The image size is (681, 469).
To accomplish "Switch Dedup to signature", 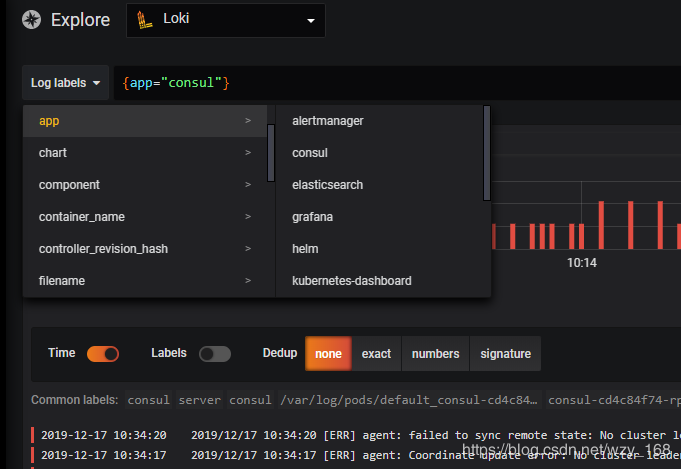I will point(505,354).
